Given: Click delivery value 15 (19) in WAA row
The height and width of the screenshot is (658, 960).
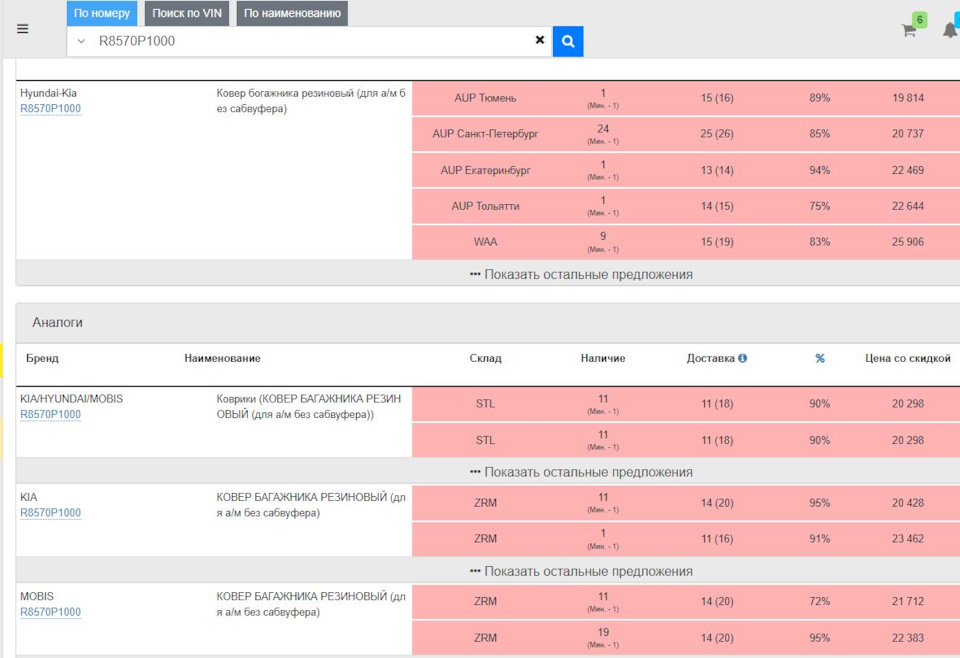Looking at the screenshot, I should point(716,242).
